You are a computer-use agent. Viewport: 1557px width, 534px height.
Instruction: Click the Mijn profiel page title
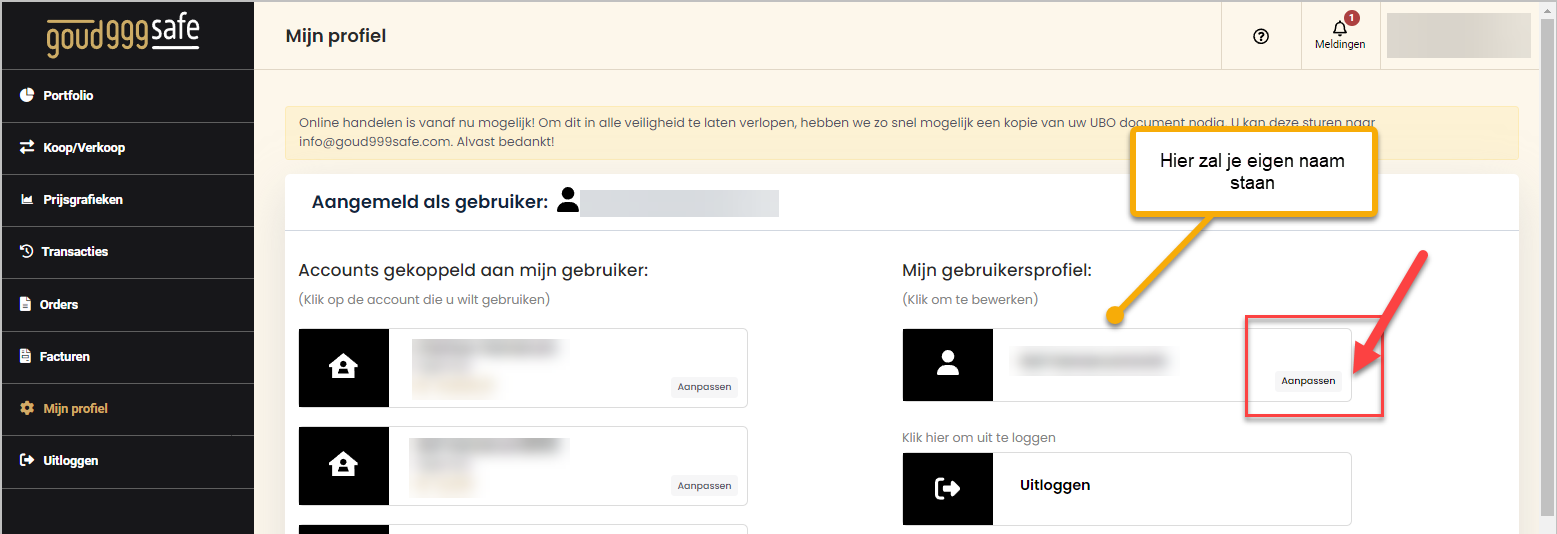click(x=336, y=36)
